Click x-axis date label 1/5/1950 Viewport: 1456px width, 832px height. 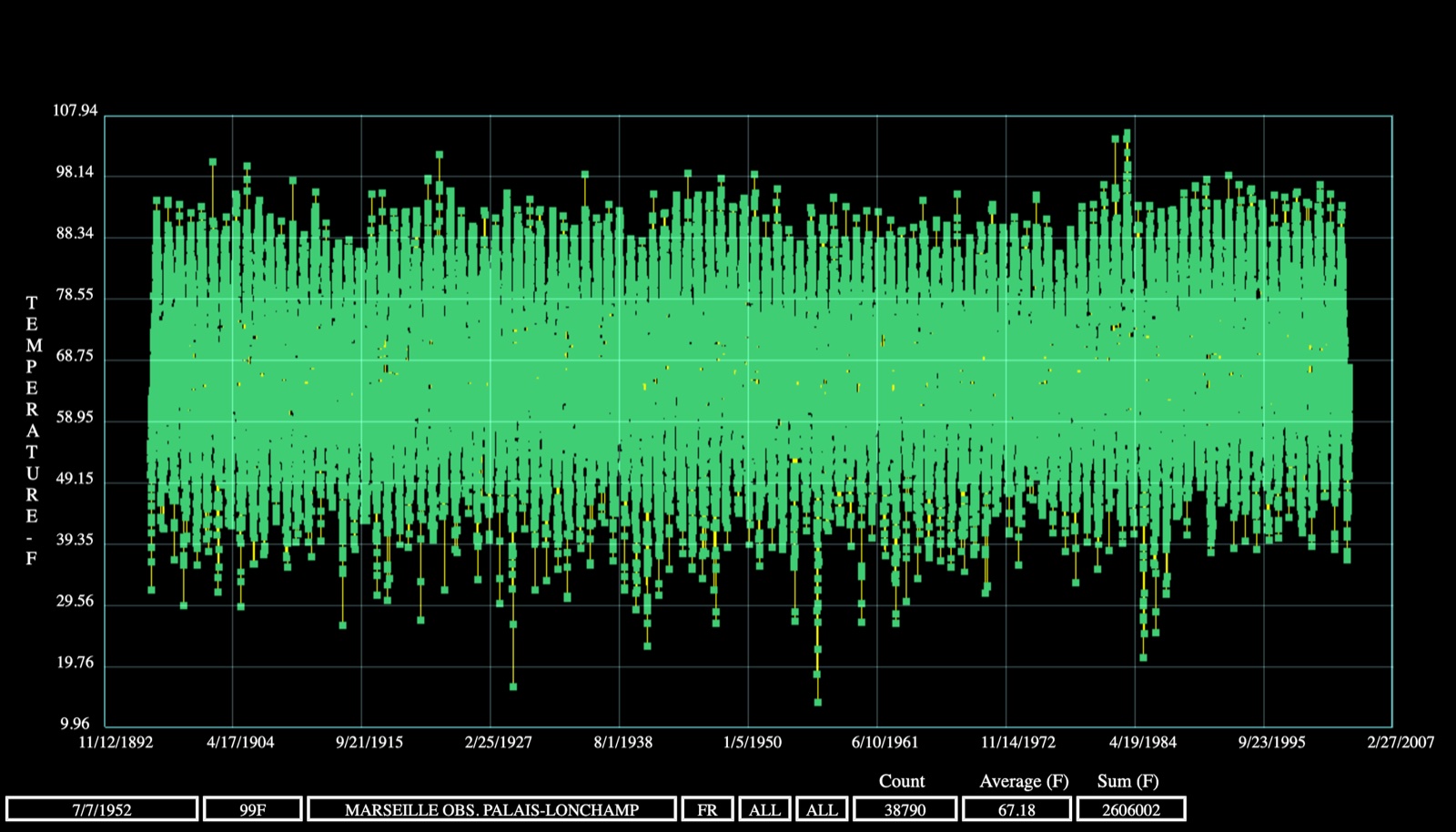point(753,742)
